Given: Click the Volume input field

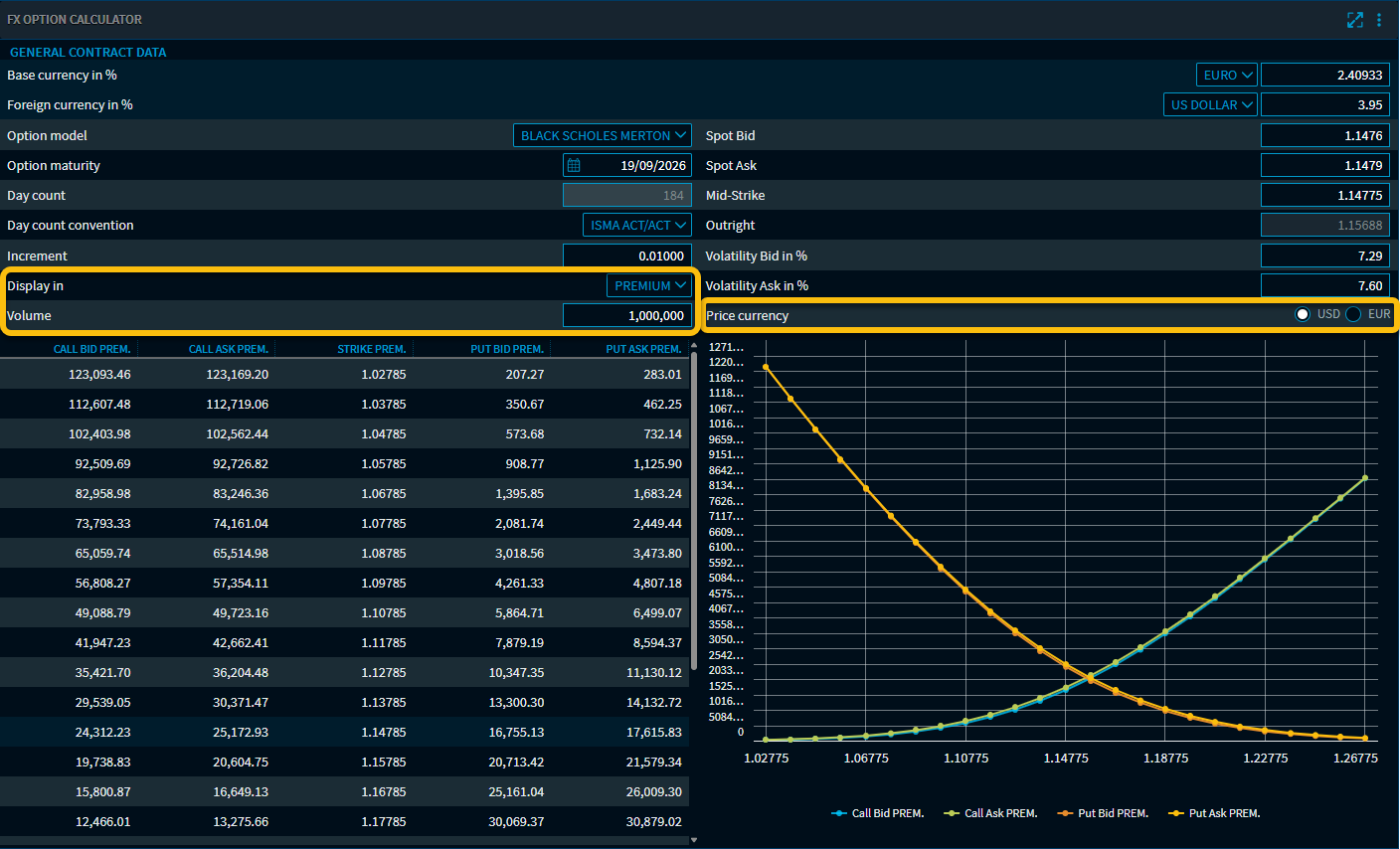Looking at the screenshot, I should pyautogui.click(x=627, y=315).
